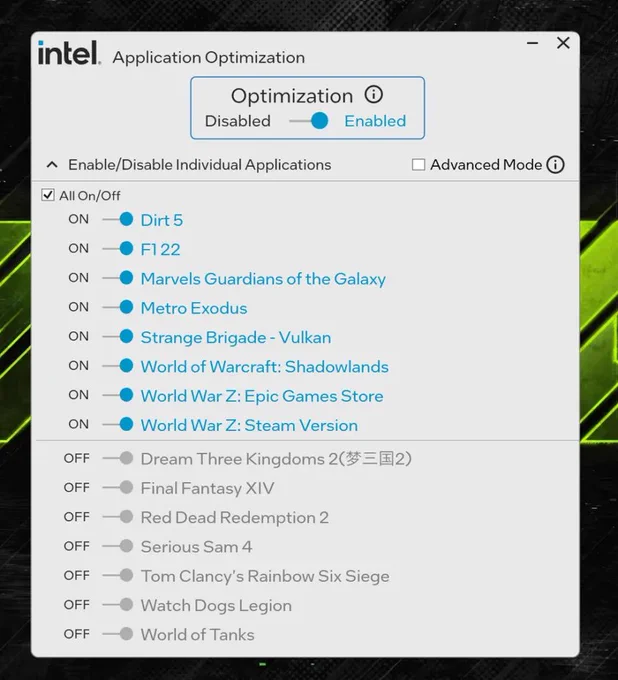Click the Intel logo
Screen dimensions: 618x680
pyautogui.click(x=69, y=53)
